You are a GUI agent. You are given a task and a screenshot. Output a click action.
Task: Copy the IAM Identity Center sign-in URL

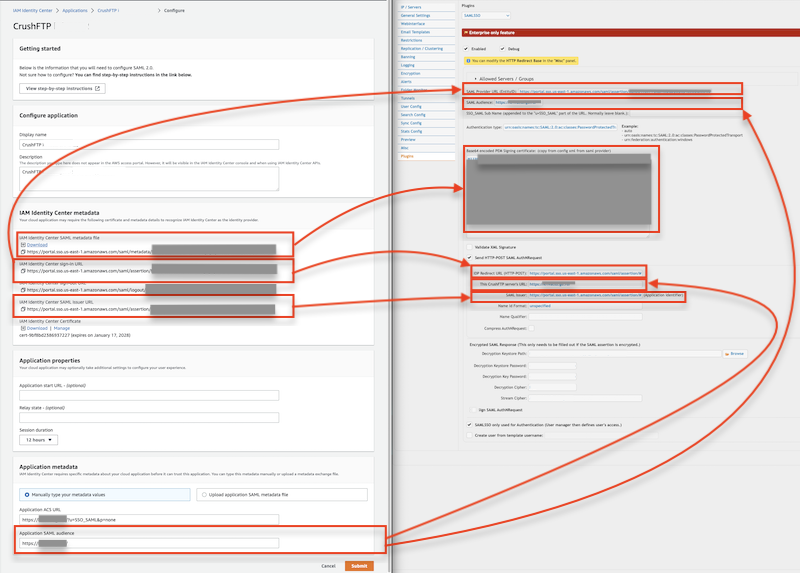point(23,271)
